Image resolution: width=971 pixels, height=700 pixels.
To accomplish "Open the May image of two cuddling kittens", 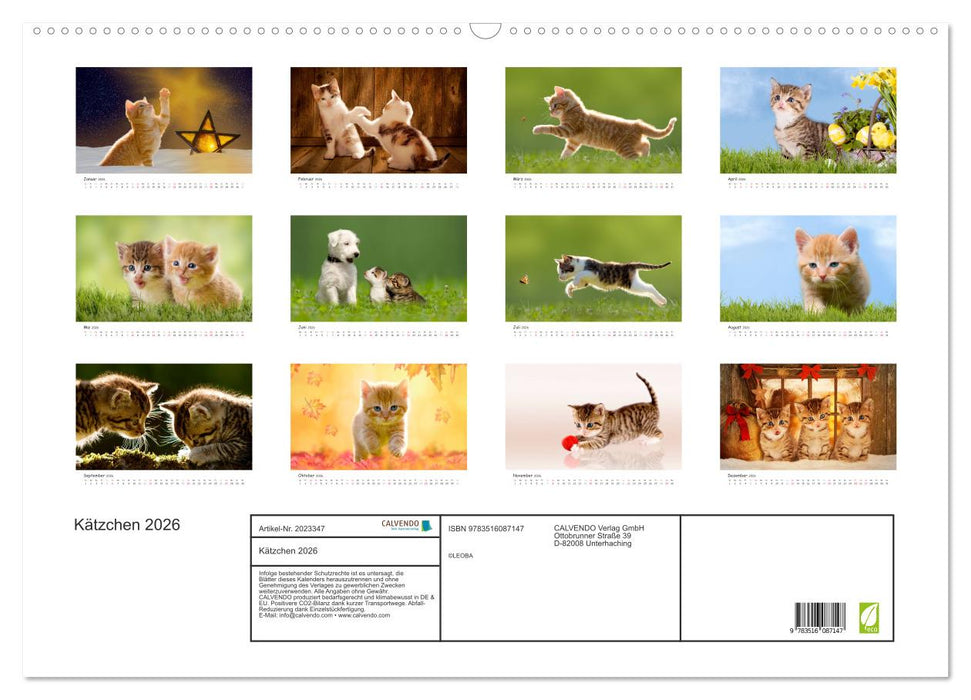I will (x=164, y=268).
